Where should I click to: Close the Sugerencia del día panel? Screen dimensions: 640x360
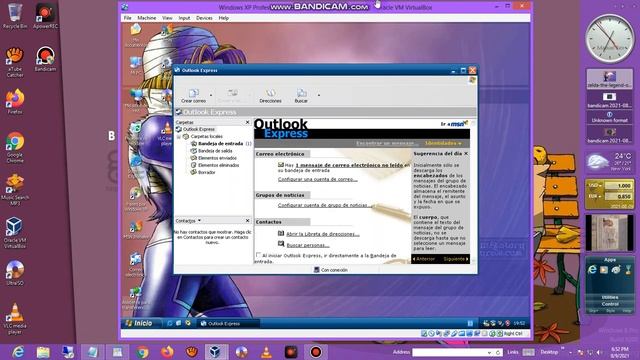coord(466,153)
